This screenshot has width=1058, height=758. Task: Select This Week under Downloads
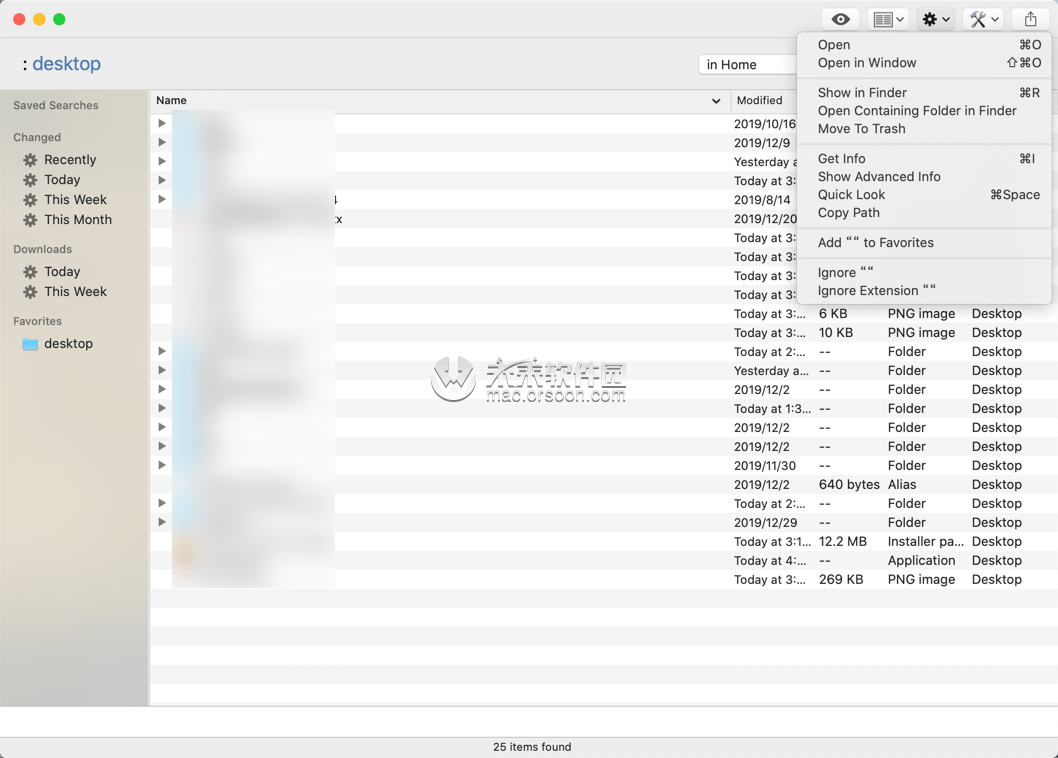(75, 292)
